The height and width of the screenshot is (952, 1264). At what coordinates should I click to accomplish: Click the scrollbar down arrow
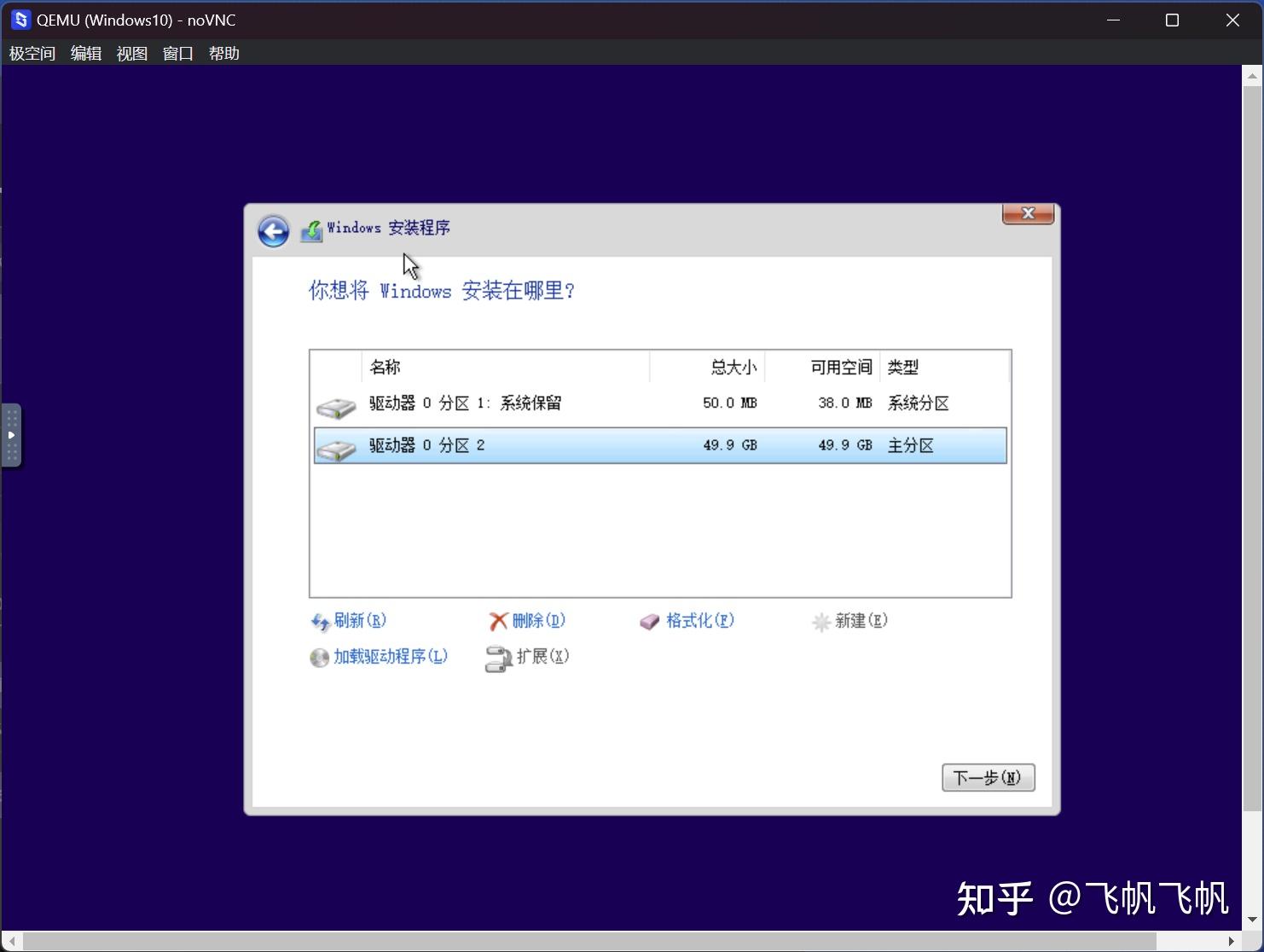(1252, 921)
